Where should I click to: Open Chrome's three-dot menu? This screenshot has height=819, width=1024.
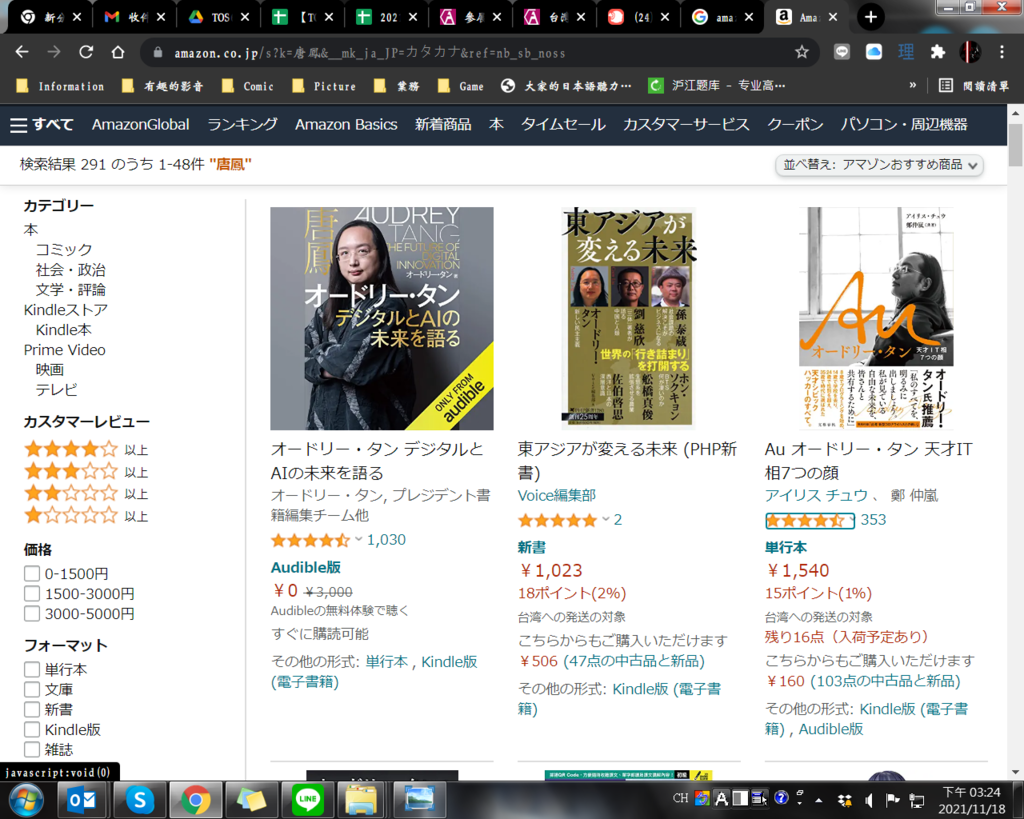pyautogui.click(x=1002, y=52)
